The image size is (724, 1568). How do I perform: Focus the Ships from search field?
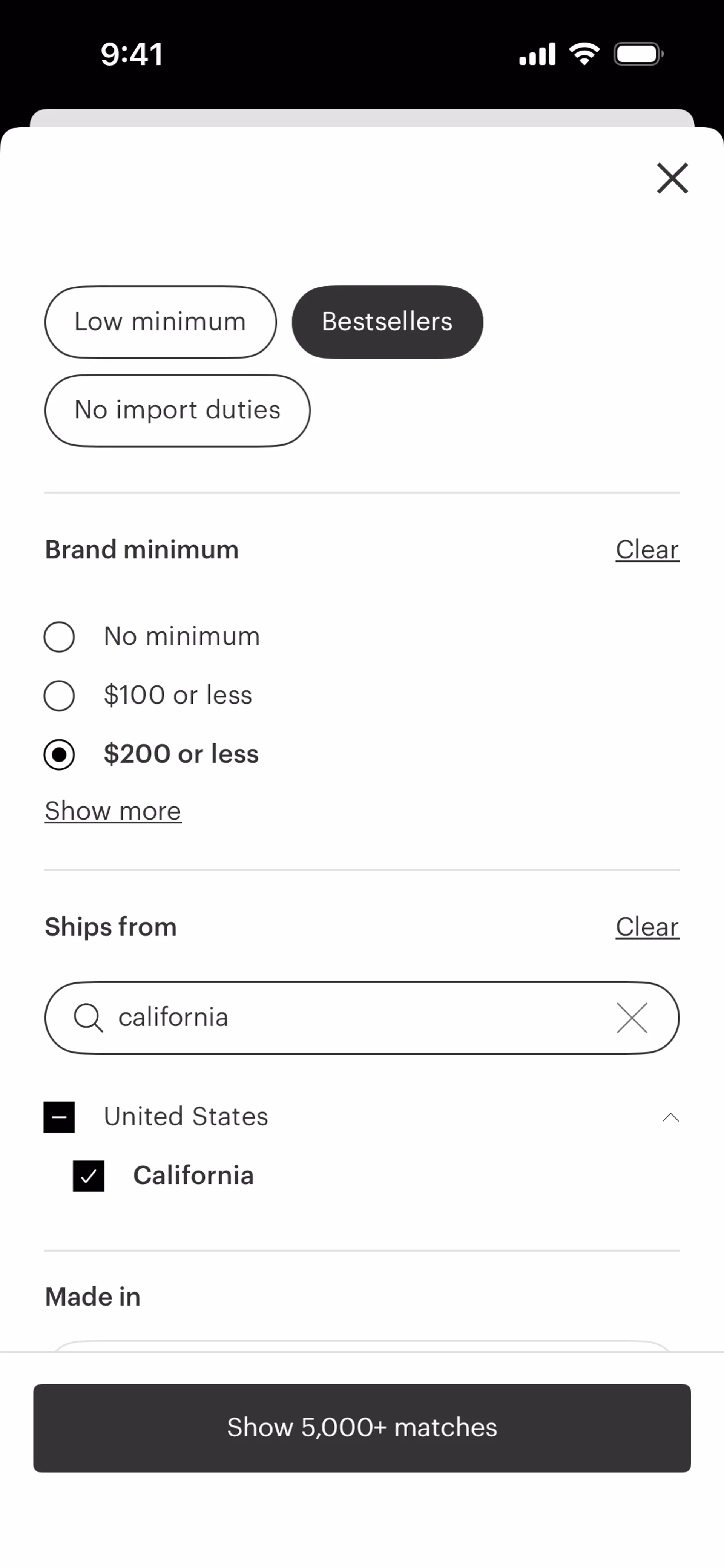pos(362,1018)
